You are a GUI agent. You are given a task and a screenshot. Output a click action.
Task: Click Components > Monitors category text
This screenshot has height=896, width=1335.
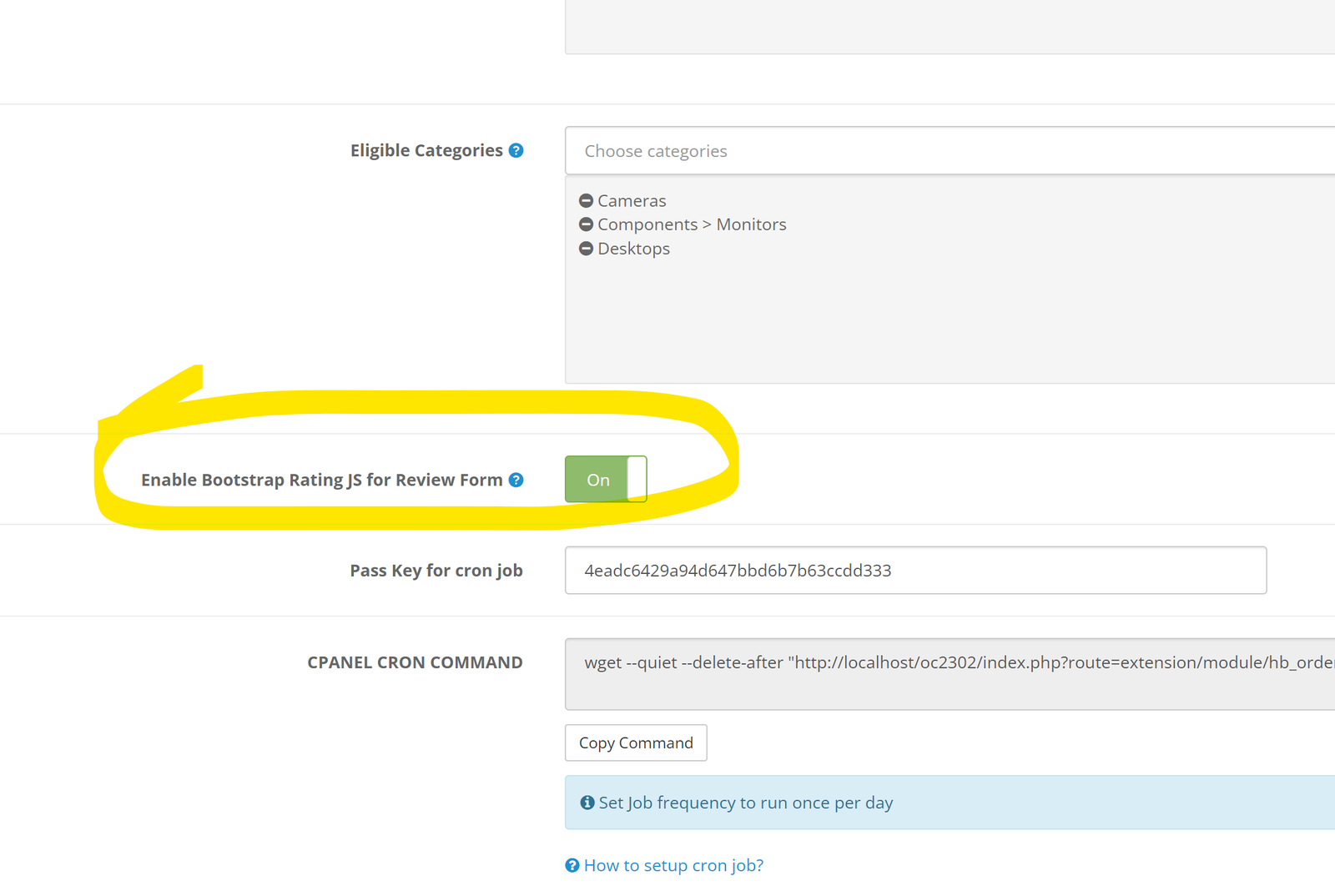point(692,224)
